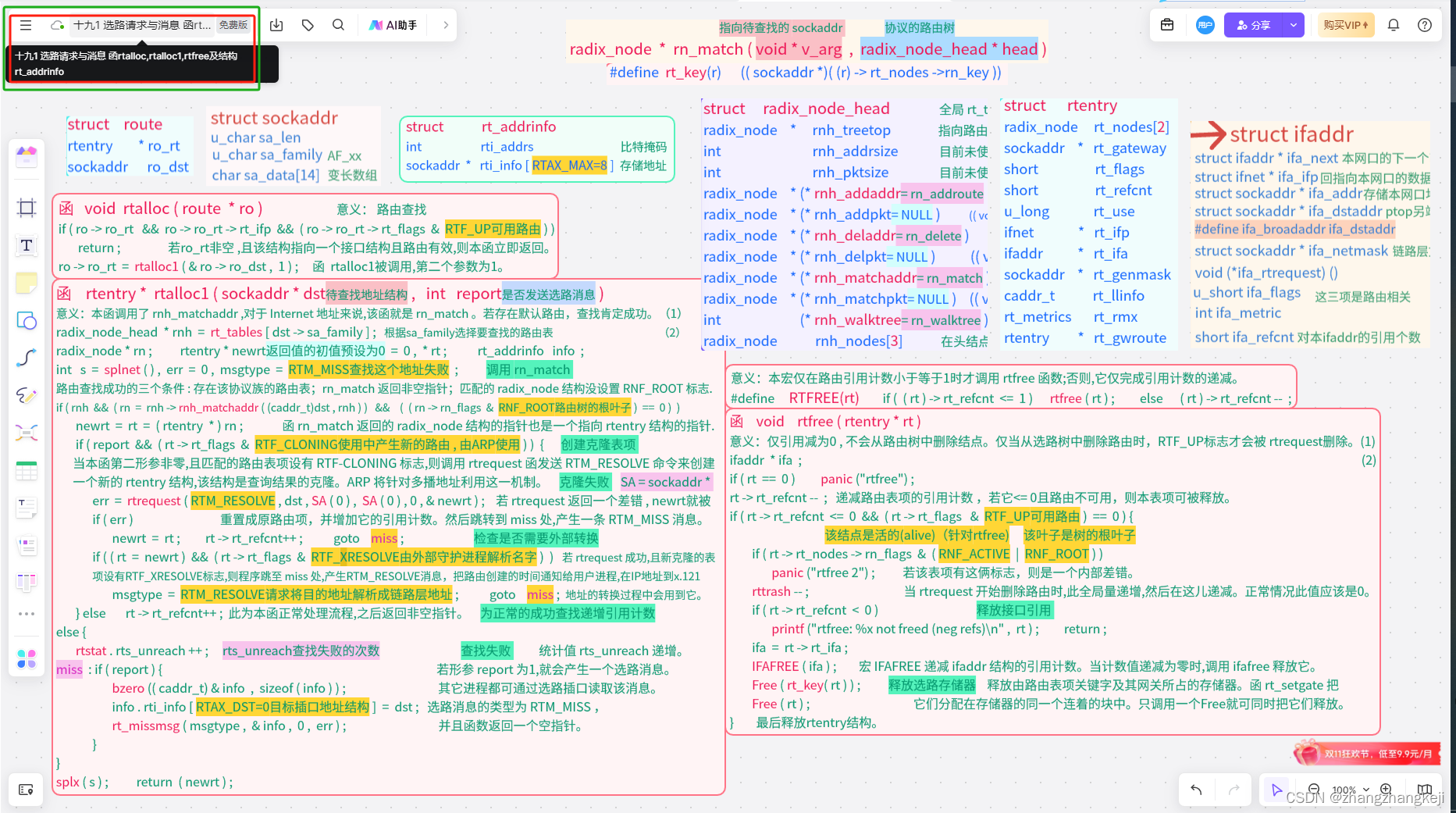The image size is (1456, 813).
Task: Select the Mind map tool
Action: pos(27,433)
